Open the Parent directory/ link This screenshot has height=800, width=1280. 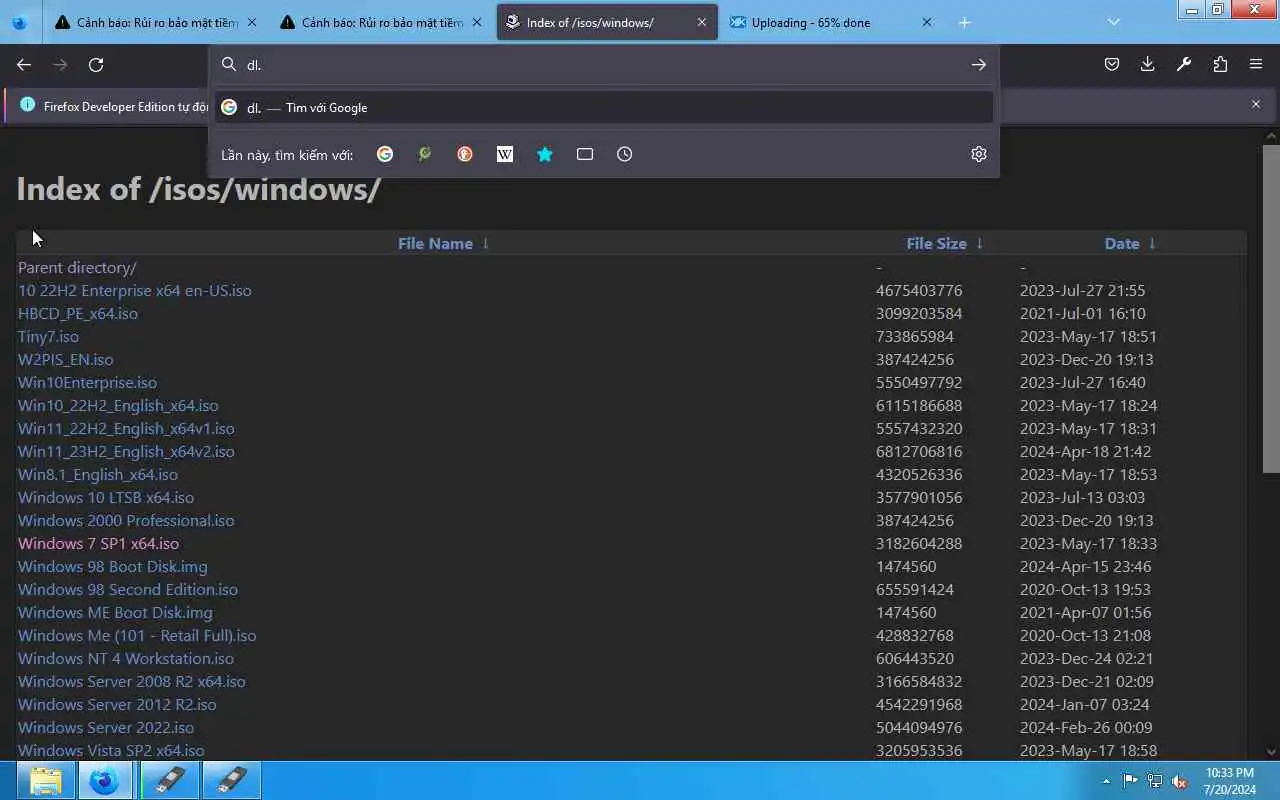(x=77, y=268)
